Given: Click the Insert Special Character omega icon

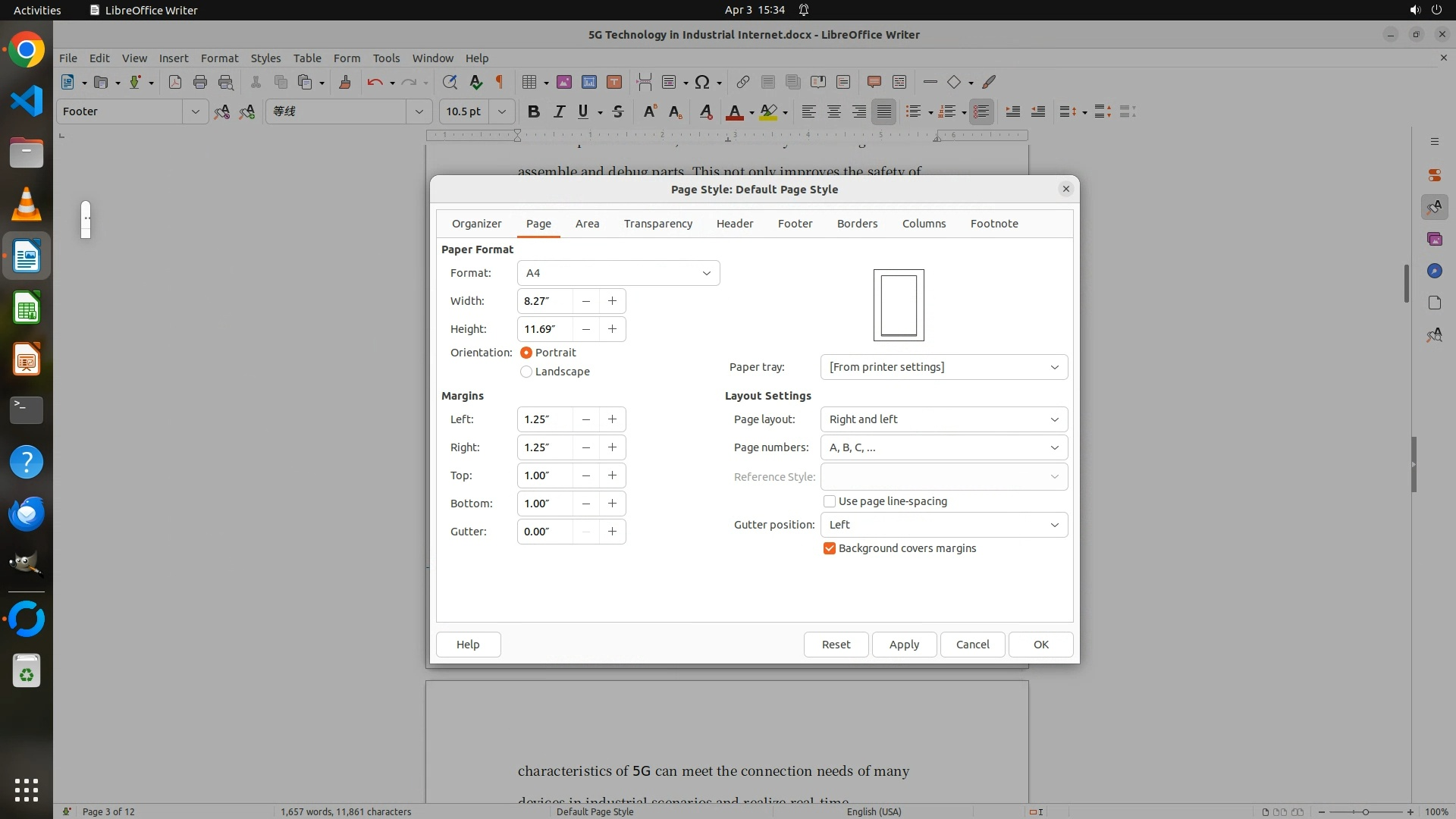Looking at the screenshot, I should (702, 82).
